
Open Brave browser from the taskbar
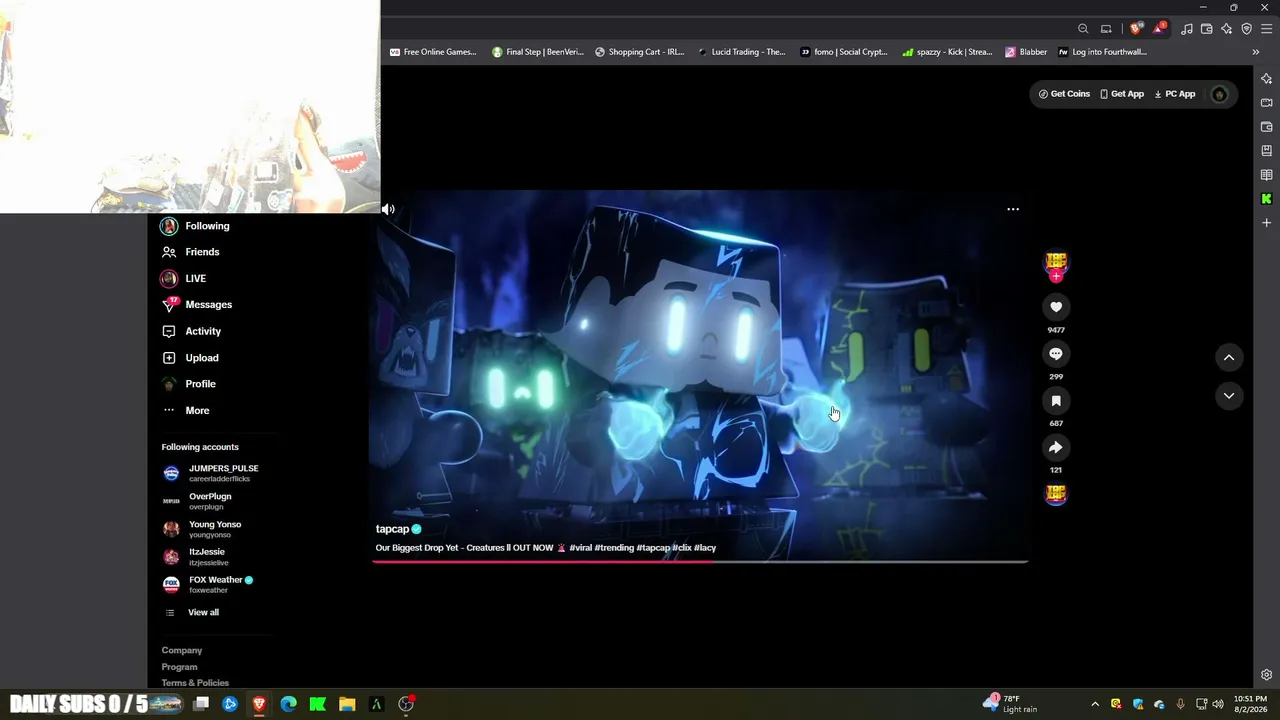(x=259, y=704)
